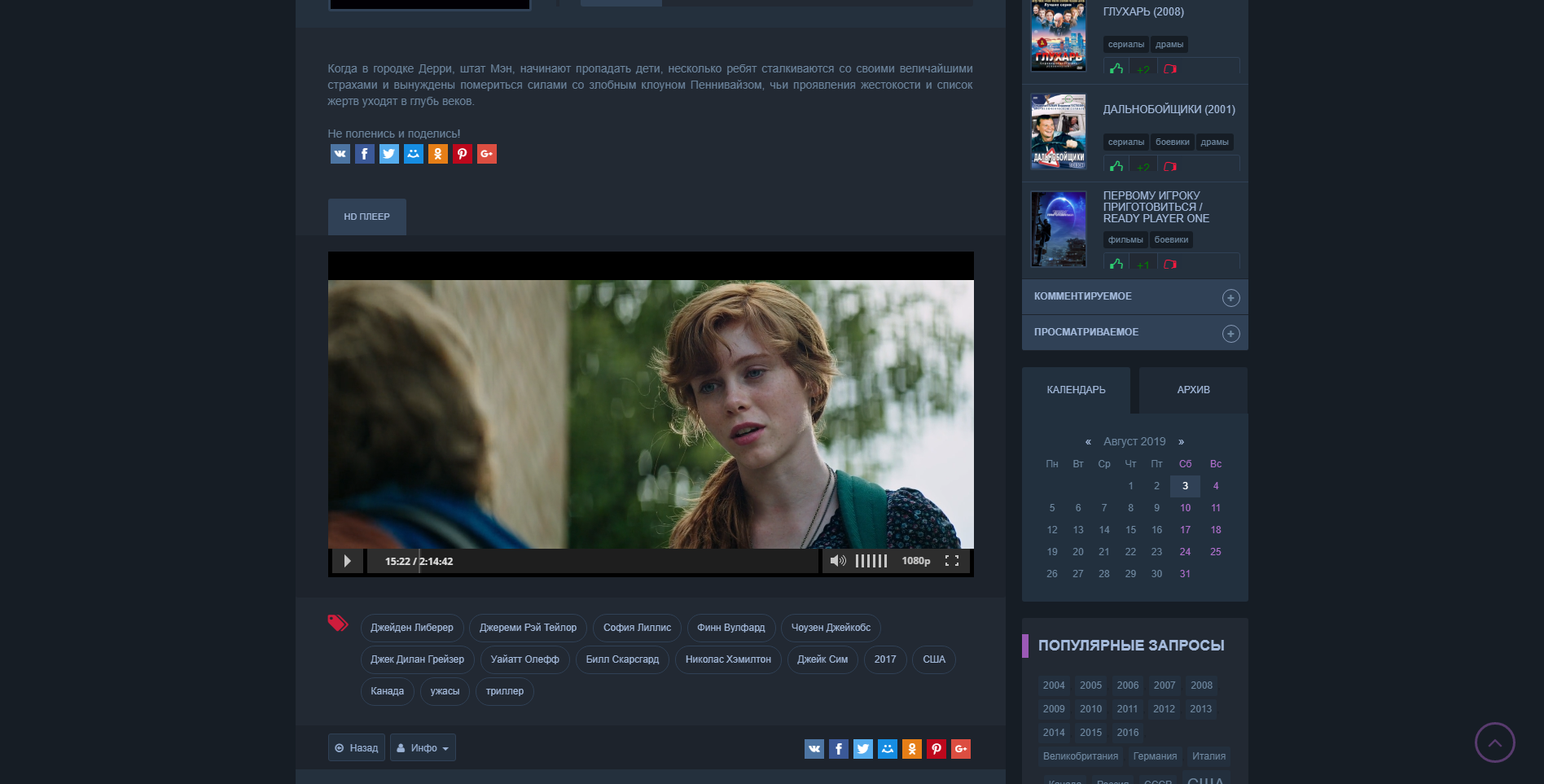Click Odnoklassniki share icon below tags
This screenshot has height=784, width=1544.
(911, 749)
